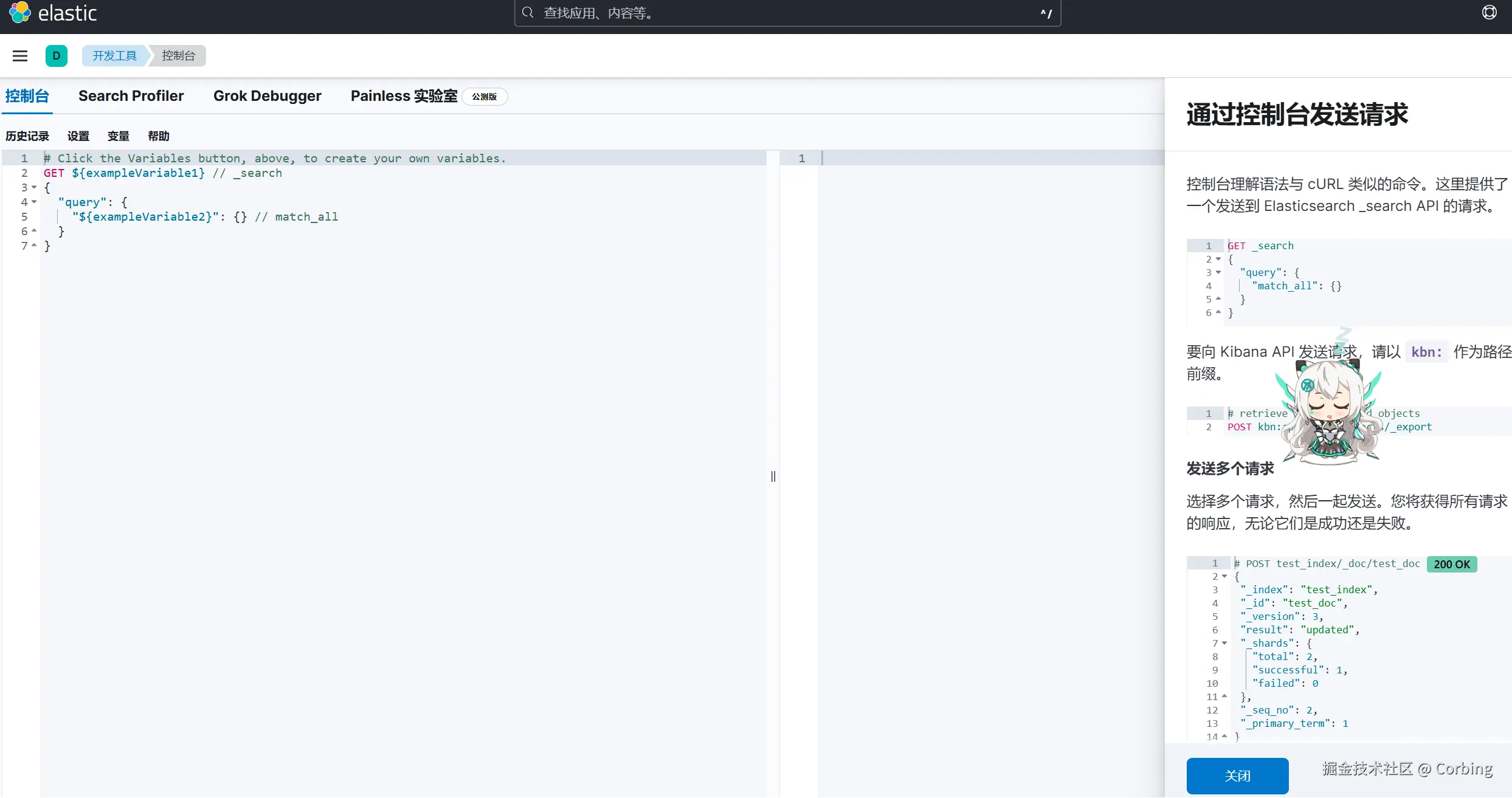Image resolution: width=1512 pixels, height=798 pixels.
Task: Collapse the query block at line 4
Action: click(34, 202)
